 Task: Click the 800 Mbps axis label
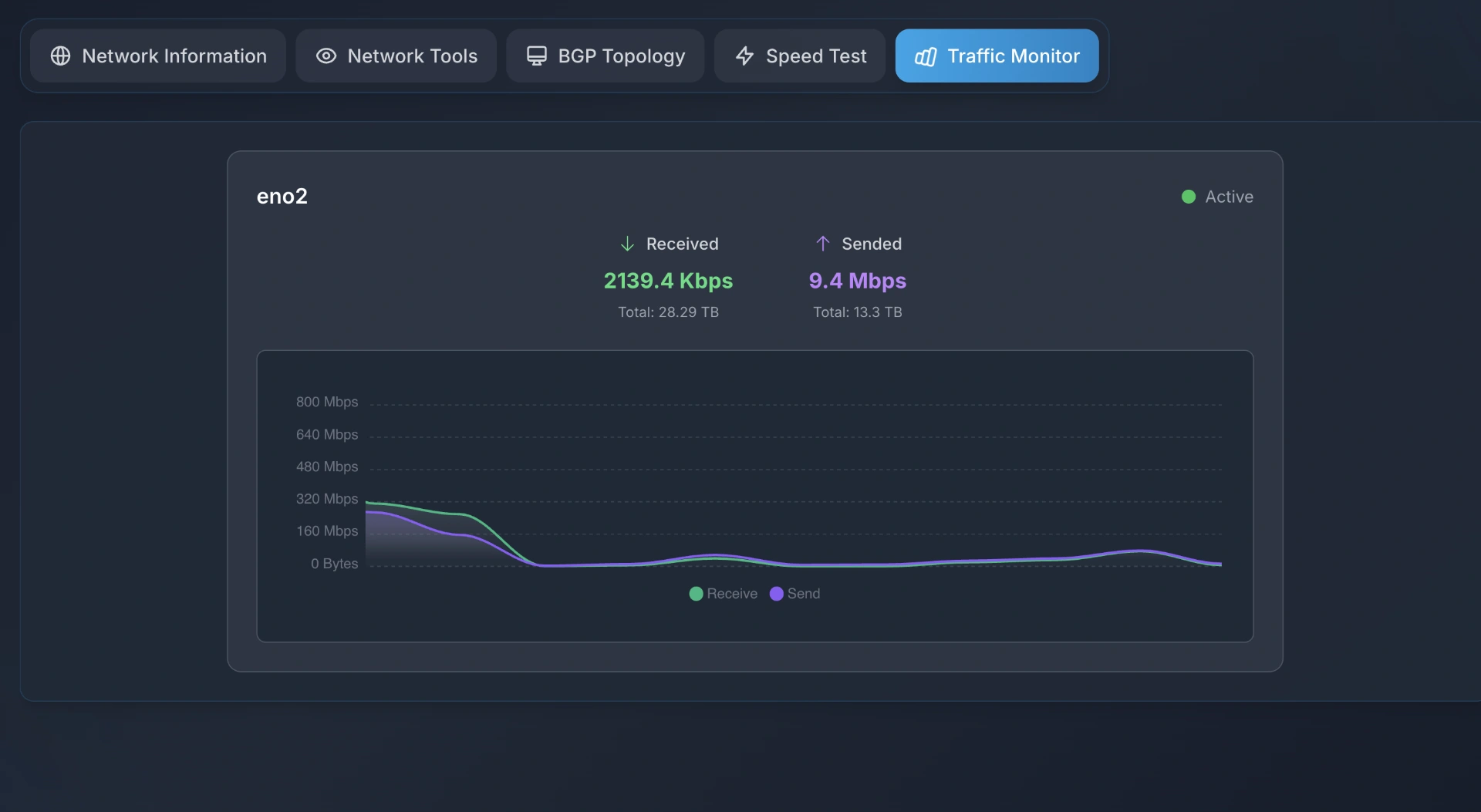coord(326,403)
